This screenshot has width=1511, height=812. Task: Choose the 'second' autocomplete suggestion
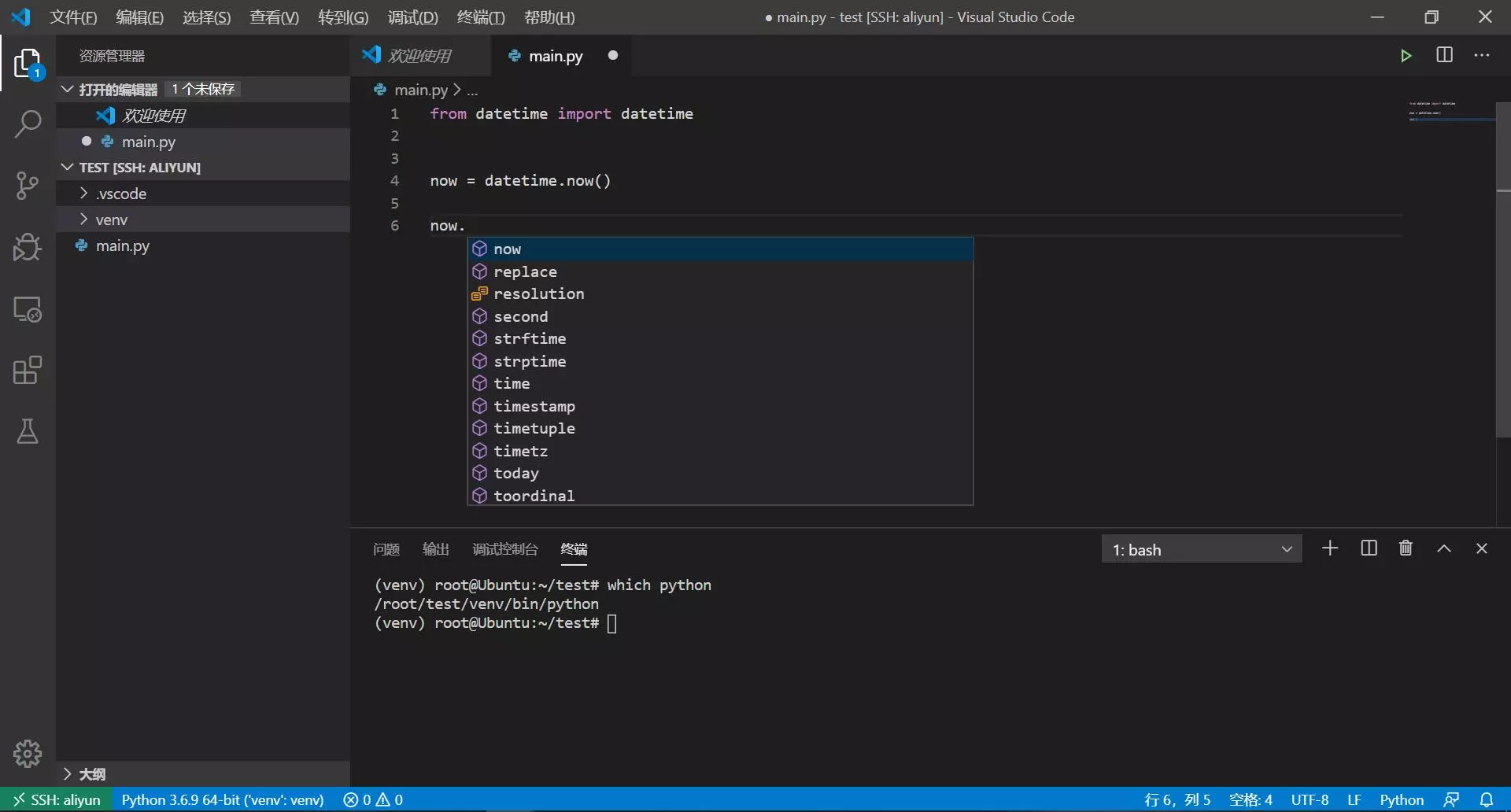click(x=720, y=316)
